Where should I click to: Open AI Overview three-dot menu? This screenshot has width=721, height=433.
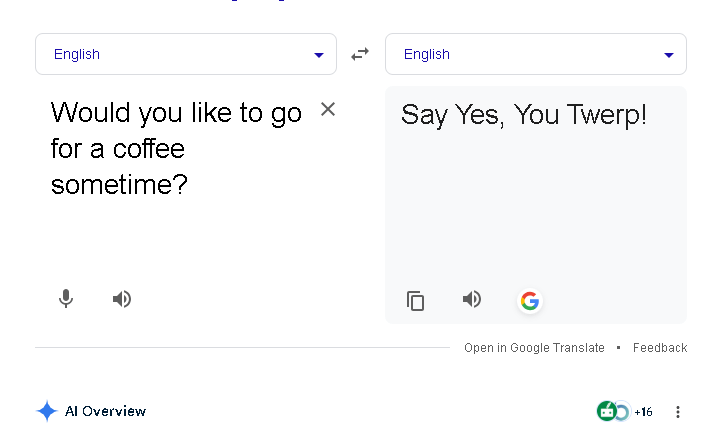678,412
